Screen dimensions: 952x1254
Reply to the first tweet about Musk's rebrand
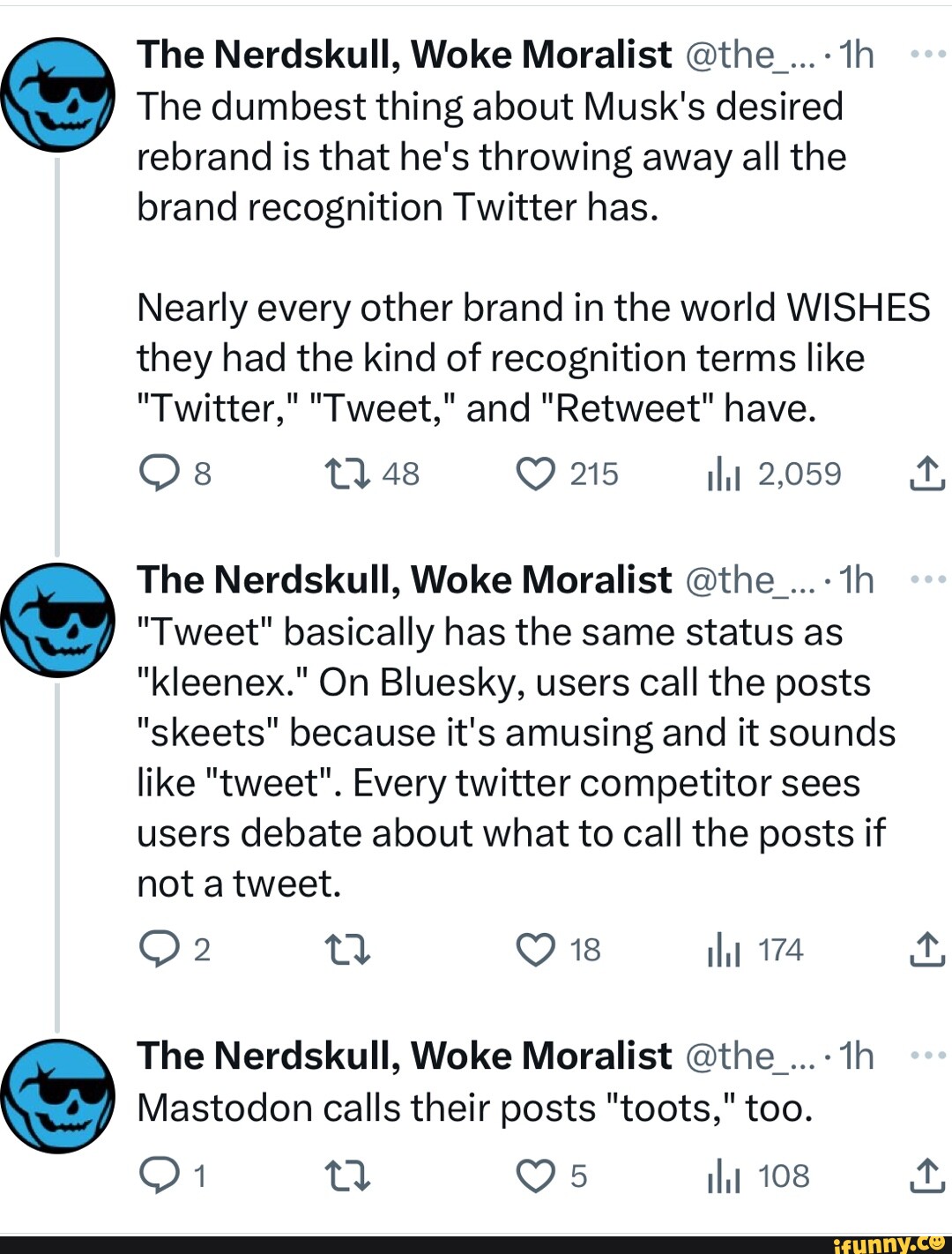point(160,474)
